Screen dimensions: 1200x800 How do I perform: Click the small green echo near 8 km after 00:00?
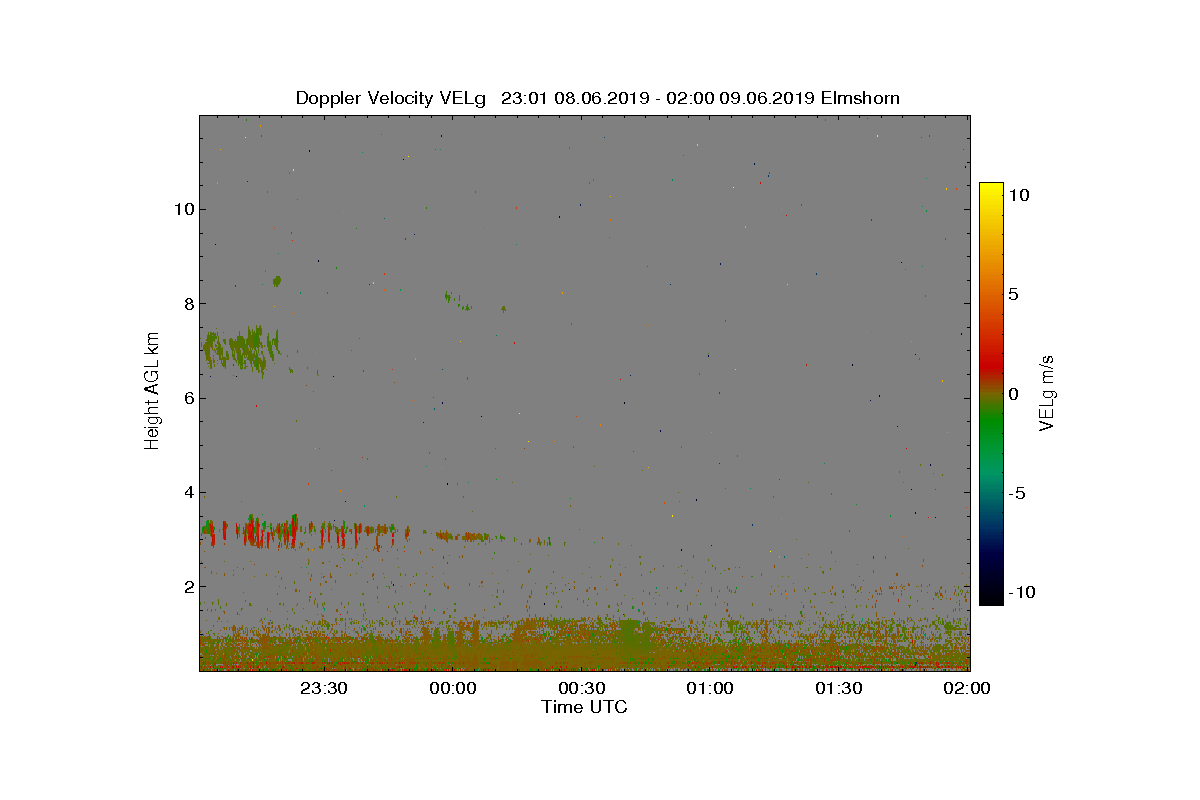(458, 300)
